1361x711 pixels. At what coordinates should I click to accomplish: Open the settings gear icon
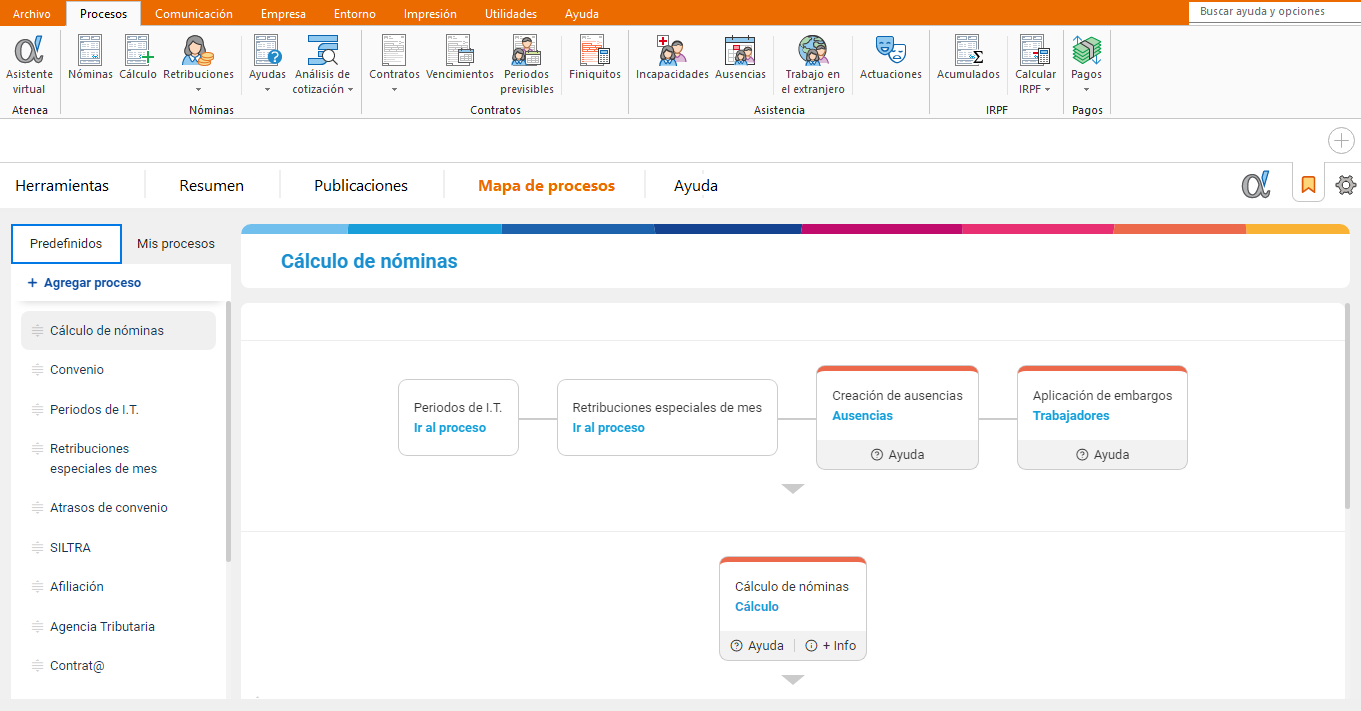[1346, 185]
